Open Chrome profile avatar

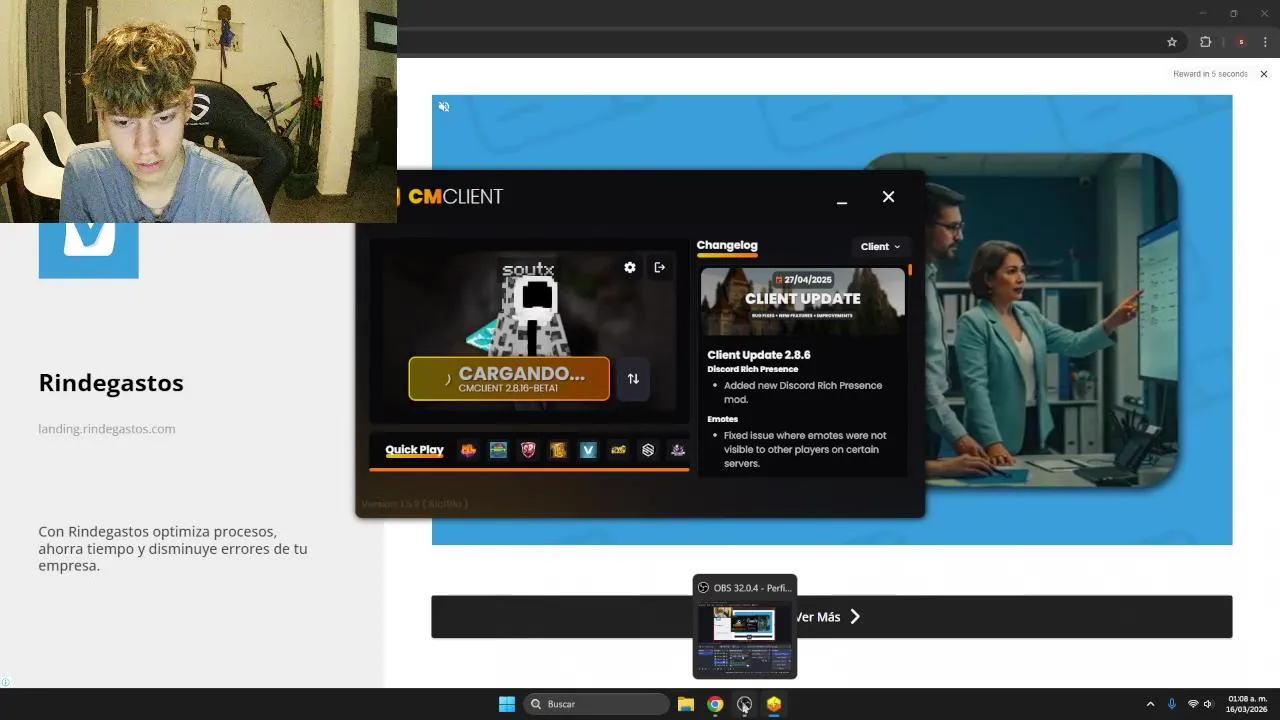pos(1241,42)
